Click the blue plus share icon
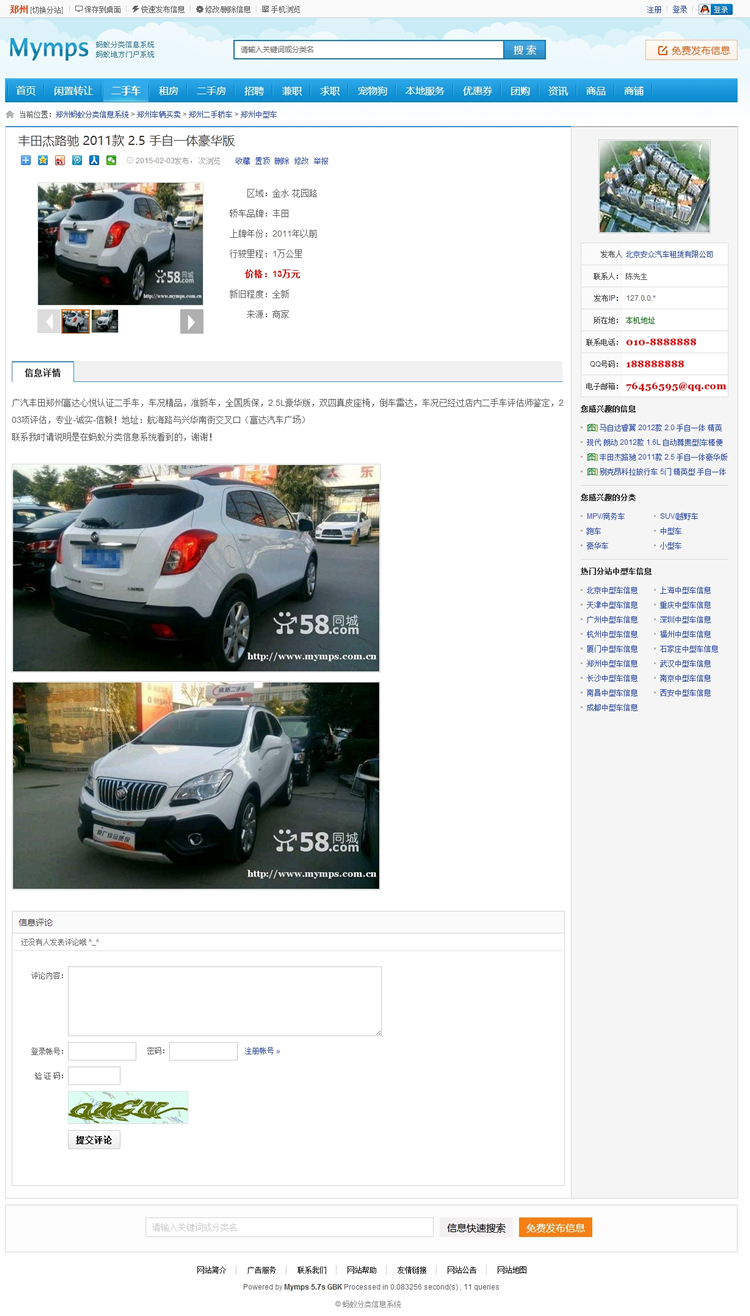 coord(25,160)
